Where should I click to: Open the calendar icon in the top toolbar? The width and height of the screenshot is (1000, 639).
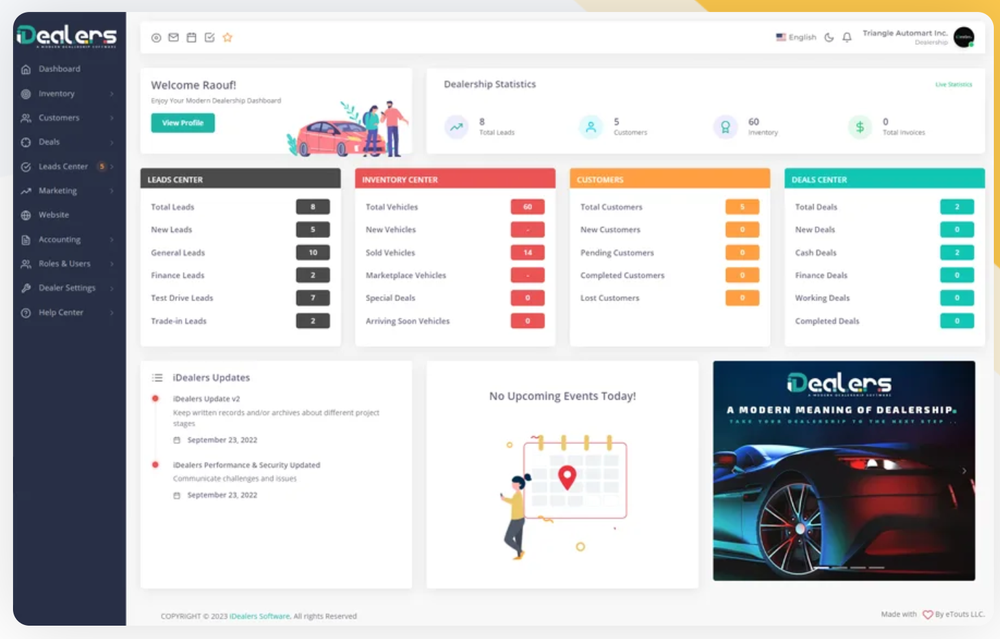(190, 37)
